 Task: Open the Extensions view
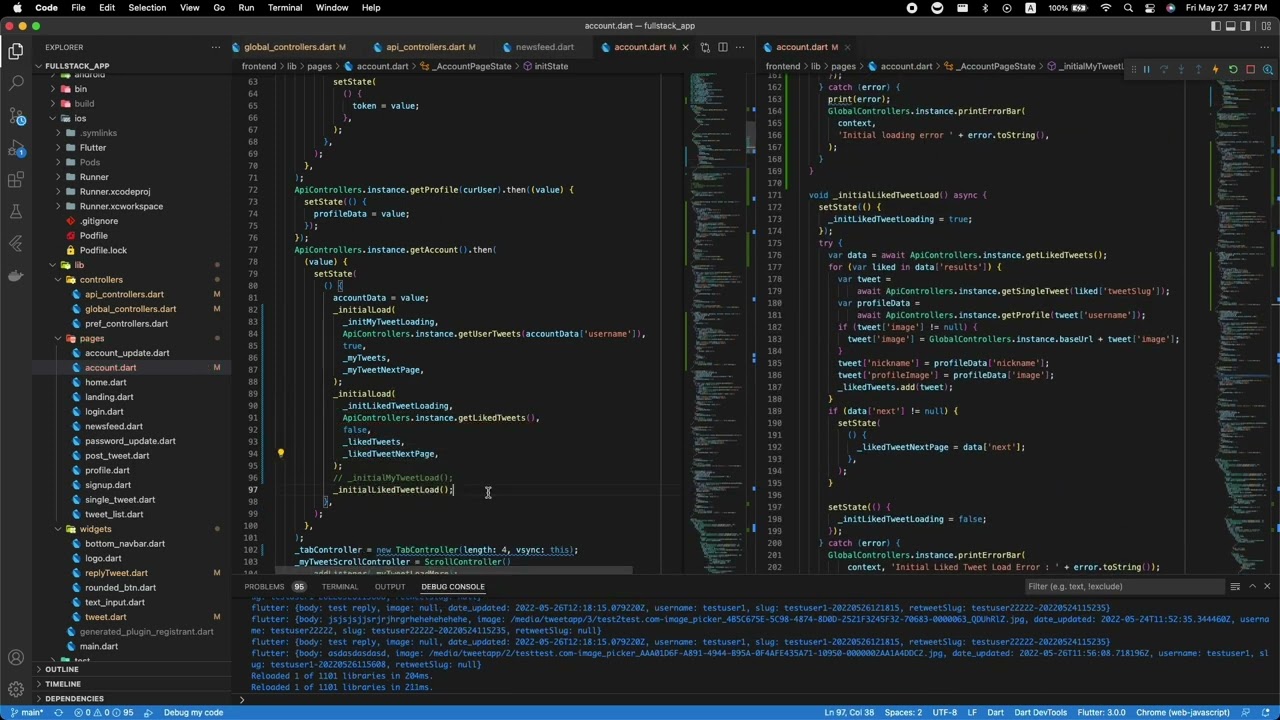click(16, 180)
